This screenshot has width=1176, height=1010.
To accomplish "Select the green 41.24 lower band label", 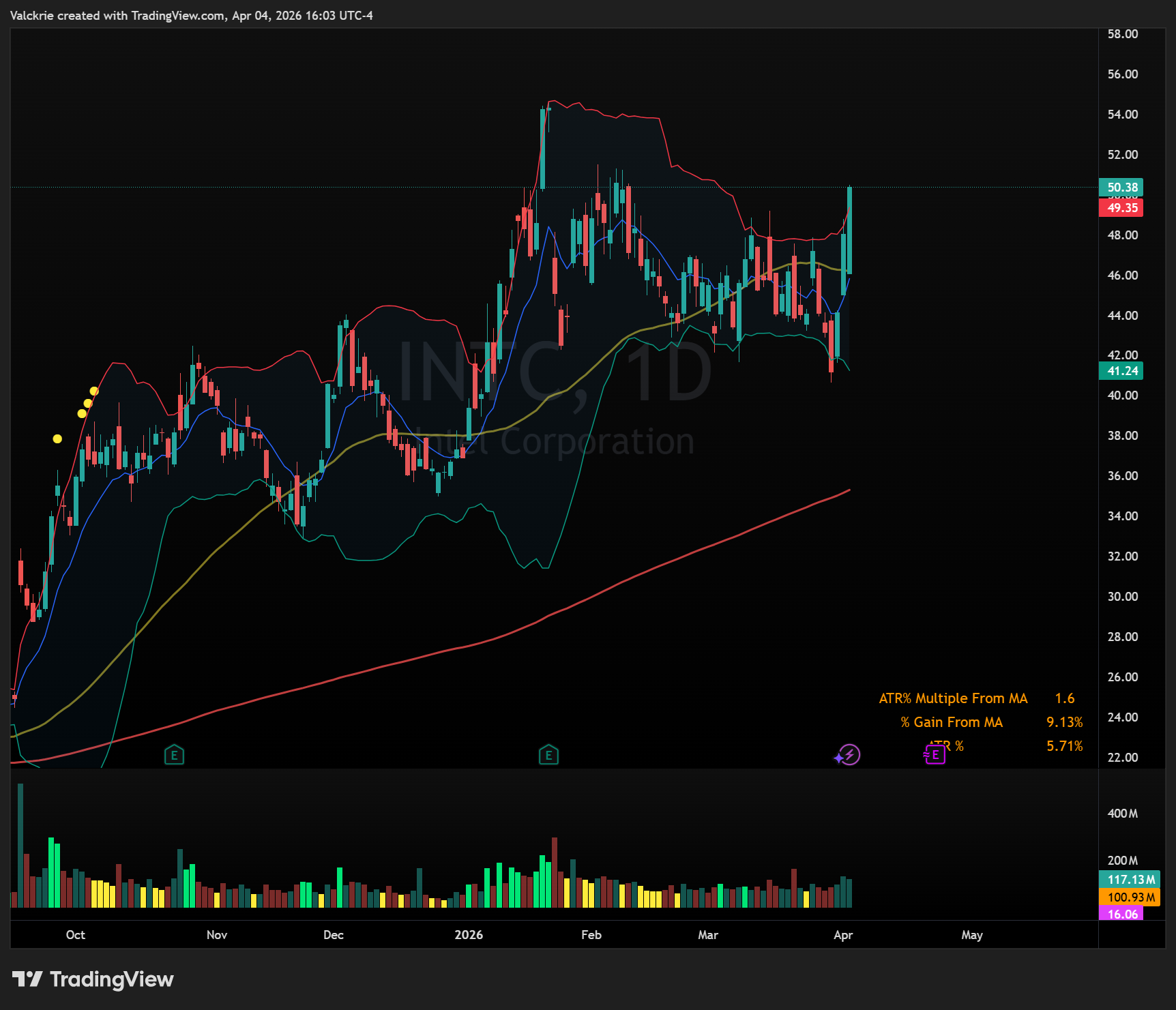I will tap(1121, 371).
